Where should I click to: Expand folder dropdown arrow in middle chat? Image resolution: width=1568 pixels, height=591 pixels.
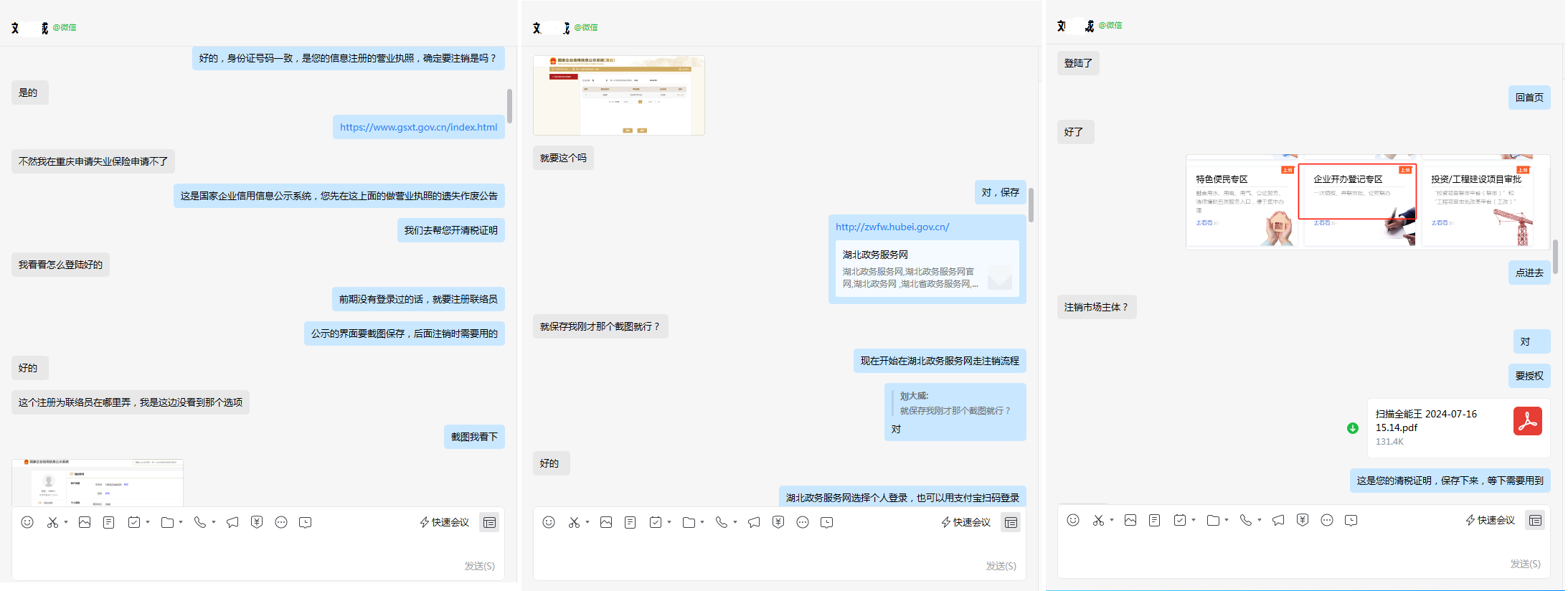coord(702,522)
